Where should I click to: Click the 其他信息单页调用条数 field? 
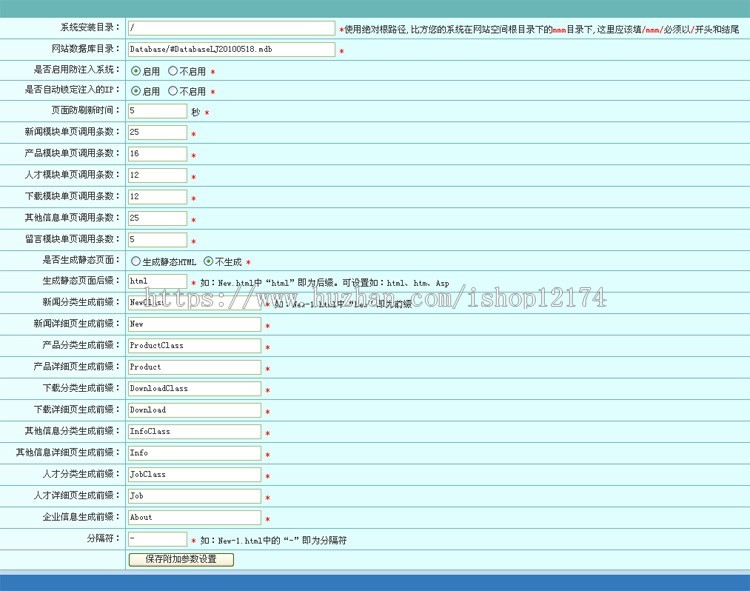157,219
